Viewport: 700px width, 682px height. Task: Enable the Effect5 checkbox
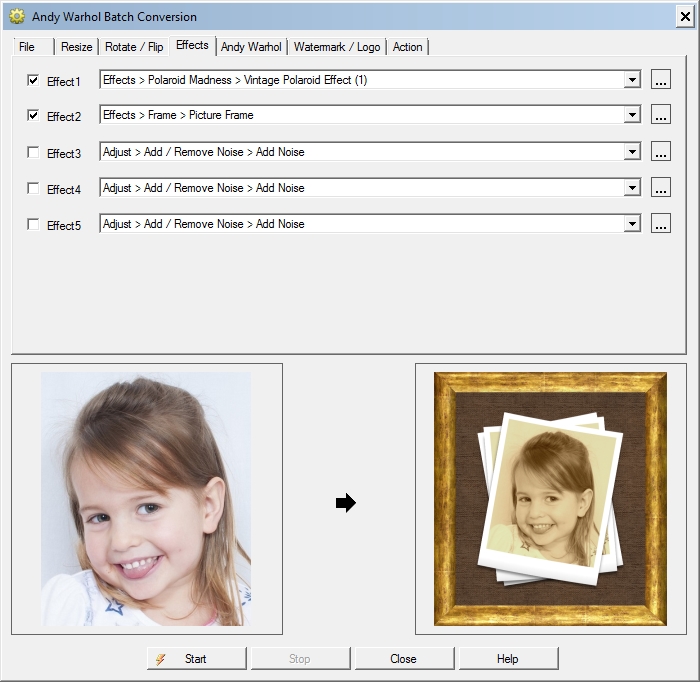coord(33,224)
